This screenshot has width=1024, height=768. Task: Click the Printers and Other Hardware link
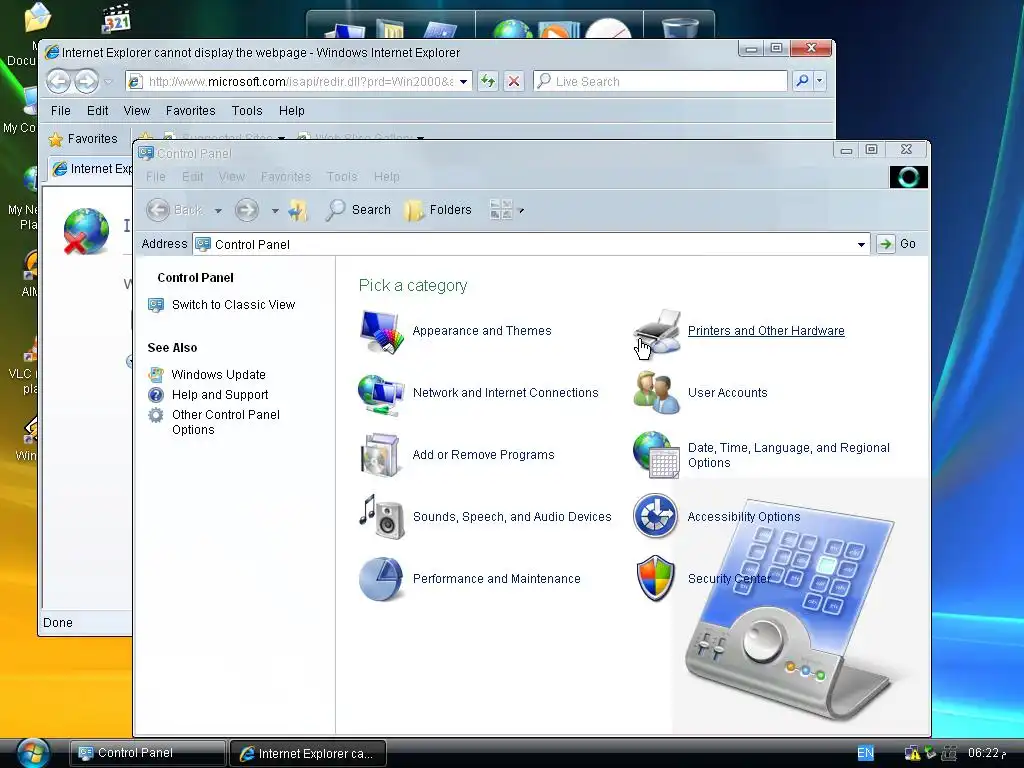[766, 331]
